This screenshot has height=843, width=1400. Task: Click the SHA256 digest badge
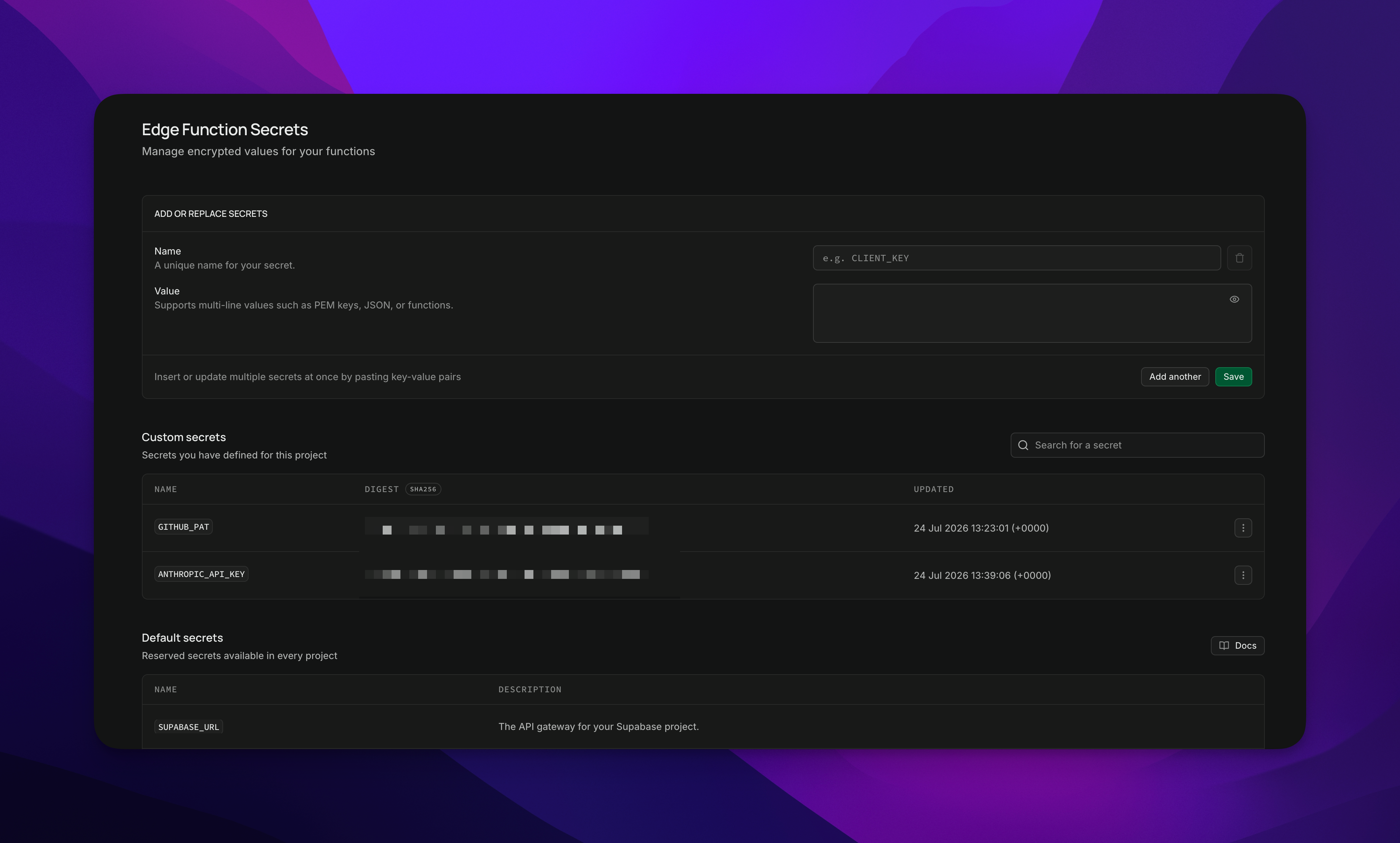[x=423, y=489]
